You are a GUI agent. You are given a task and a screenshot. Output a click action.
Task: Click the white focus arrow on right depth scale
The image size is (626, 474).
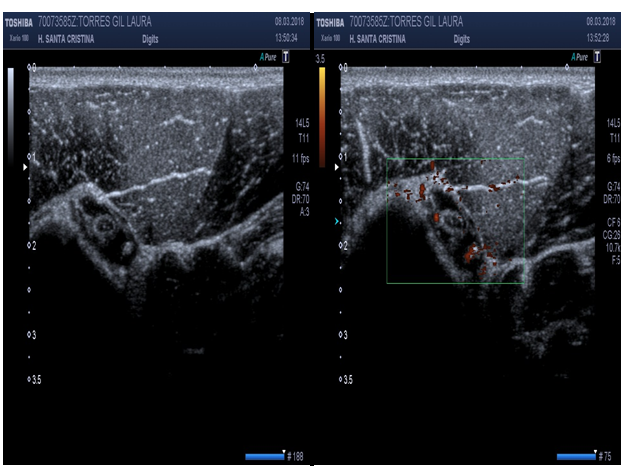(337, 168)
